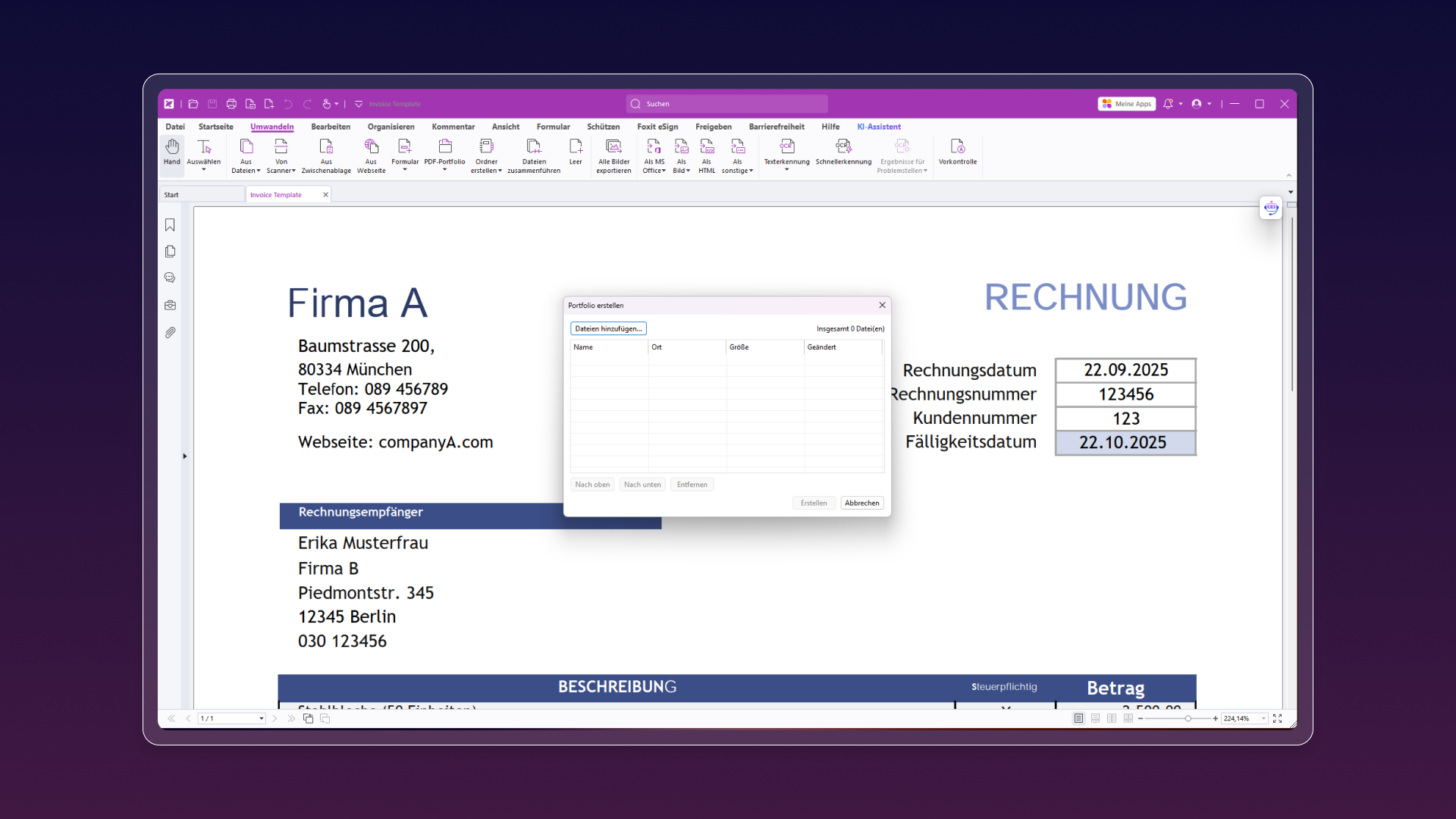Click the zoom slider handle
The image size is (1456, 819).
coord(1188,718)
